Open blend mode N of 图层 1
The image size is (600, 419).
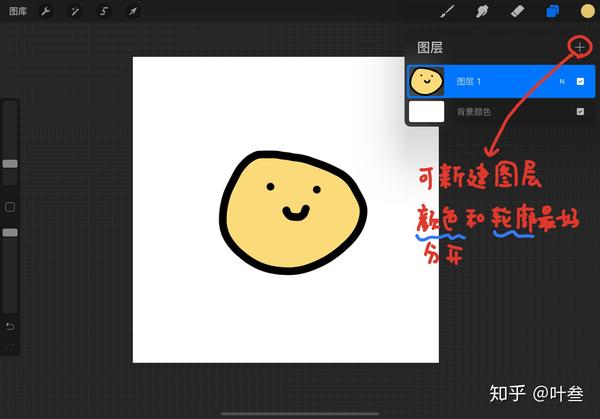(x=562, y=82)
